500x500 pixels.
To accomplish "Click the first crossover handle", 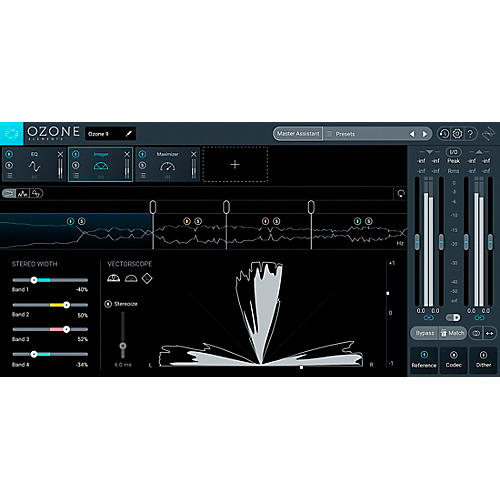I will (x=153, y=207).
